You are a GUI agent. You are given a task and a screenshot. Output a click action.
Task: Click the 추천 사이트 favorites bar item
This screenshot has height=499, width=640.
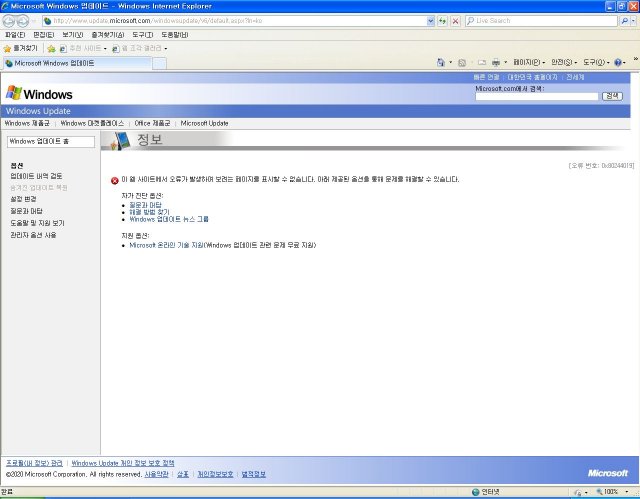[x=83, y=49]
